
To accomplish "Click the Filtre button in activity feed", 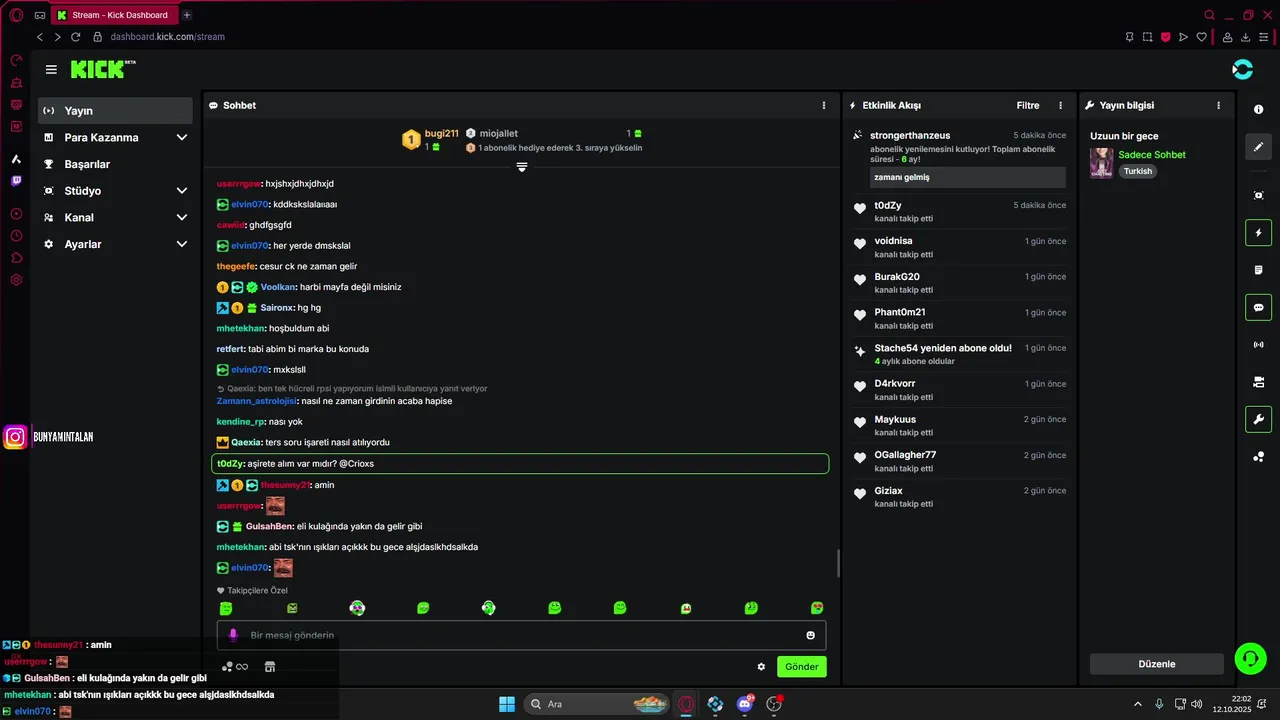I will pyautogui.click(x=1028, y=105).
